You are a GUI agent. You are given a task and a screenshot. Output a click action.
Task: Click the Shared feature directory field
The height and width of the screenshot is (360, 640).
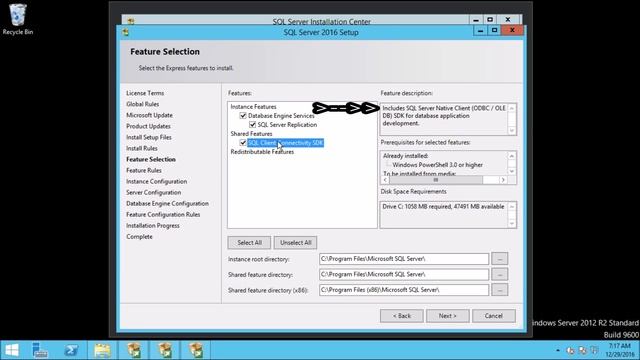tap(404, 274)
